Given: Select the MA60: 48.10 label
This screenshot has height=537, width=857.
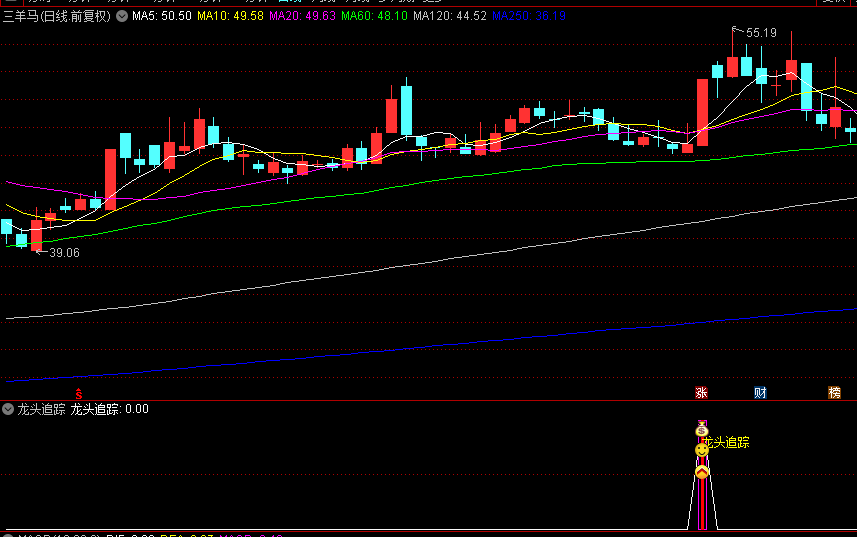Looking at the screenshot, I should coord(374,16).
